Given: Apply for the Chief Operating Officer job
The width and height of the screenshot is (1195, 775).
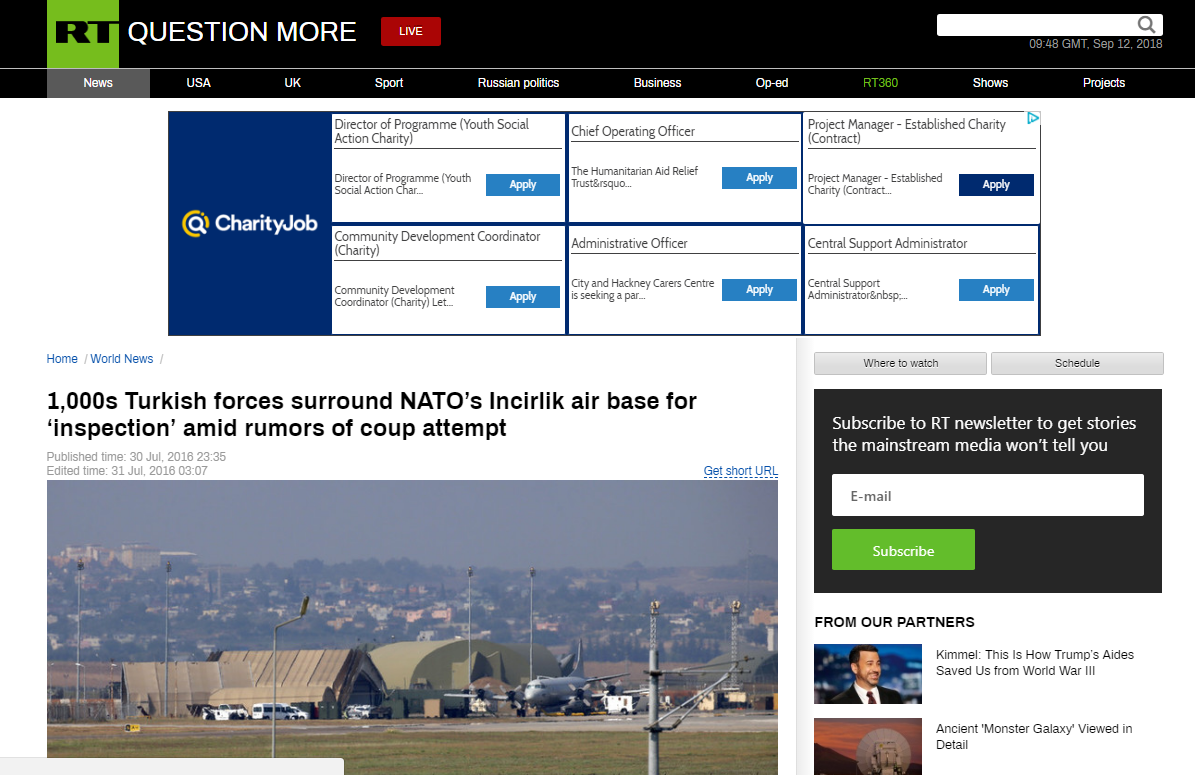Looking at the screenshot, I should [x=759, y=178].
